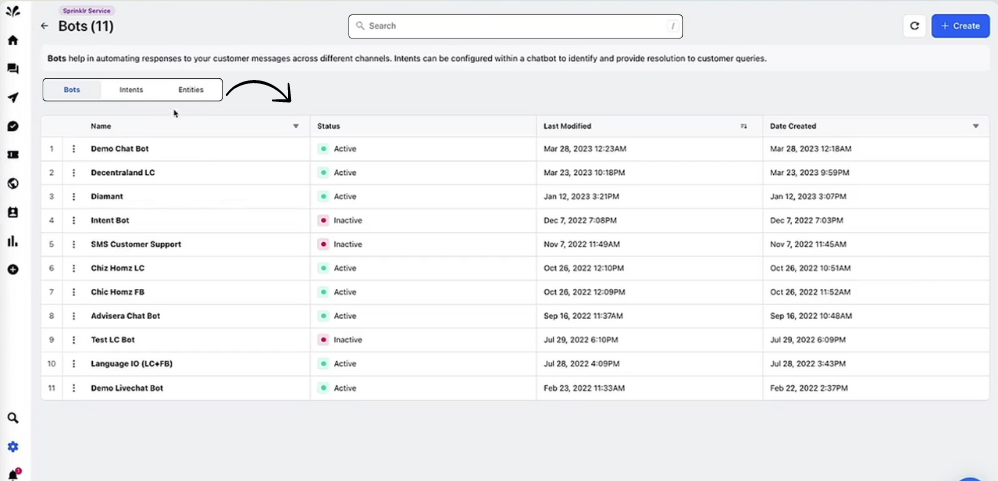Image resolution: width=998 pixels, height=481 pixels.
Task: Open options menu for Decentraland LC
Action: [x=74, y=172]
